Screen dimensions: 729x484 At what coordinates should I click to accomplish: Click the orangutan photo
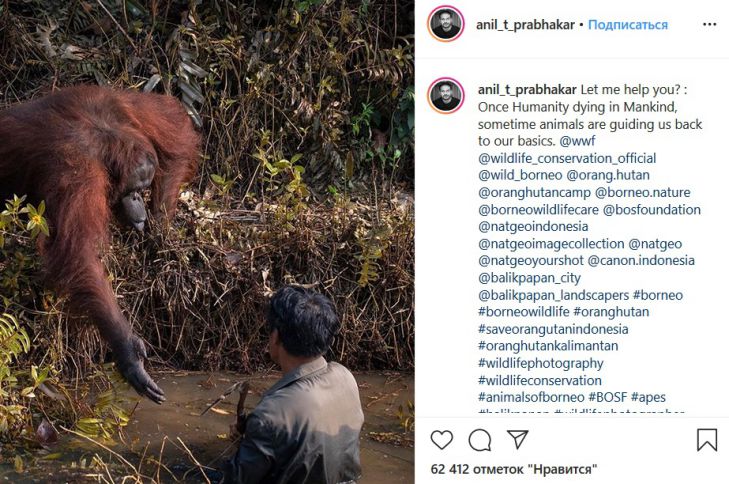[x=207, y=242]
